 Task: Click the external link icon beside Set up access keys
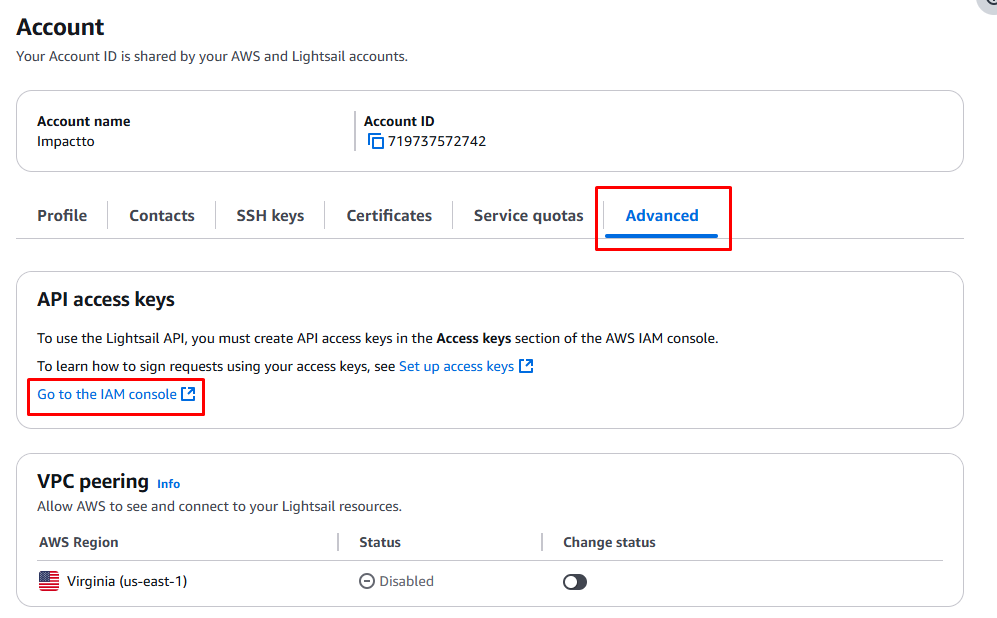[526, 366]
